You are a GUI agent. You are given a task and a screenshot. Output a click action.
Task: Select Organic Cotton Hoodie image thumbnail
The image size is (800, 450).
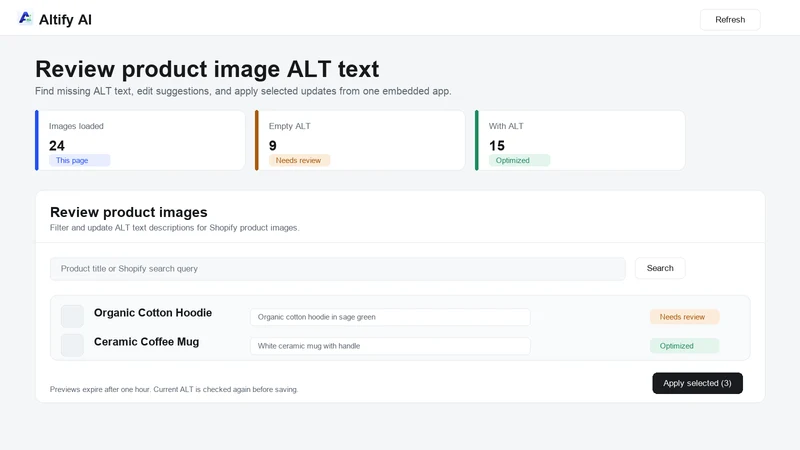point(72,316)
